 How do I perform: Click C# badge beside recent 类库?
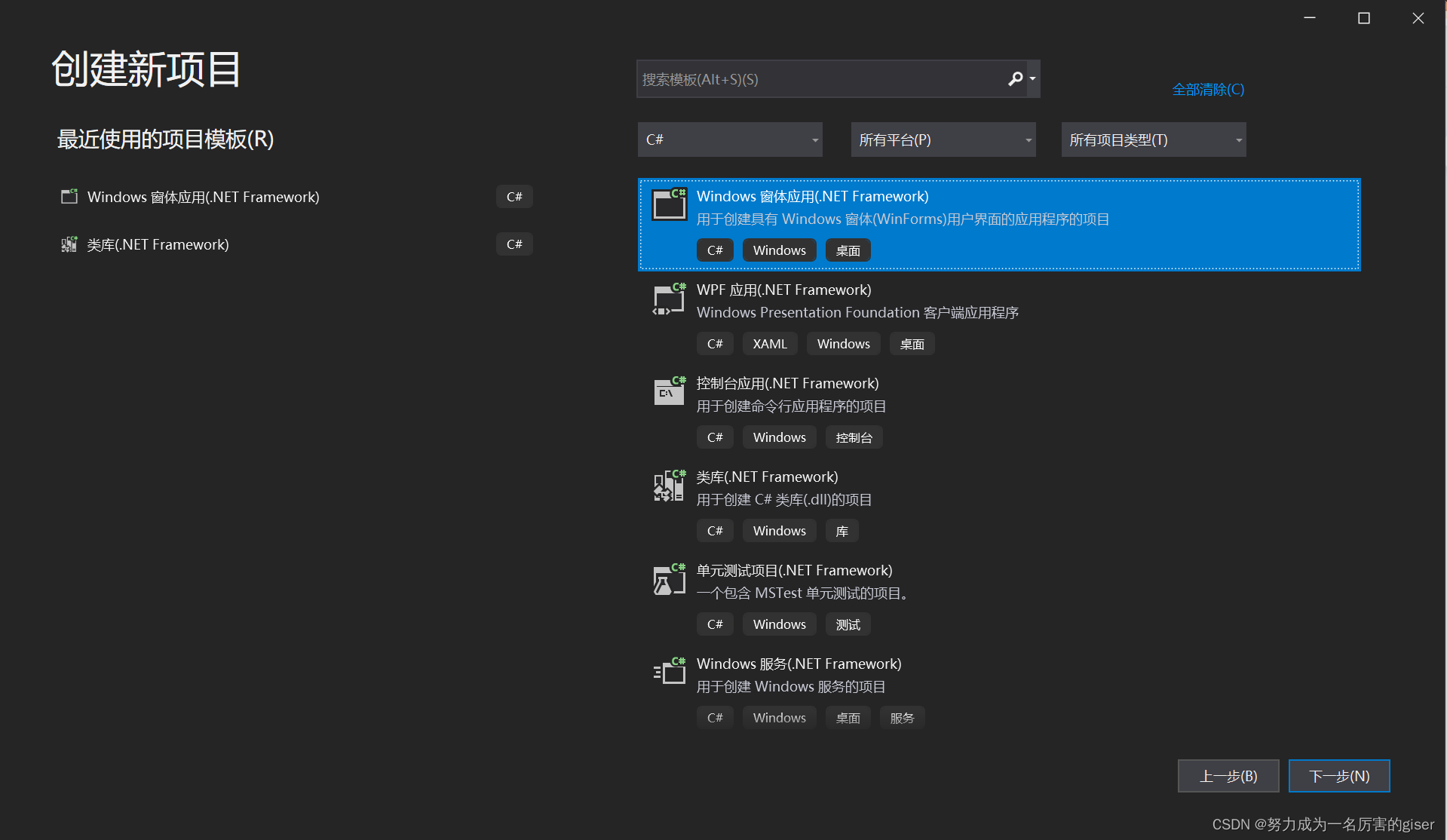[514, 244]
